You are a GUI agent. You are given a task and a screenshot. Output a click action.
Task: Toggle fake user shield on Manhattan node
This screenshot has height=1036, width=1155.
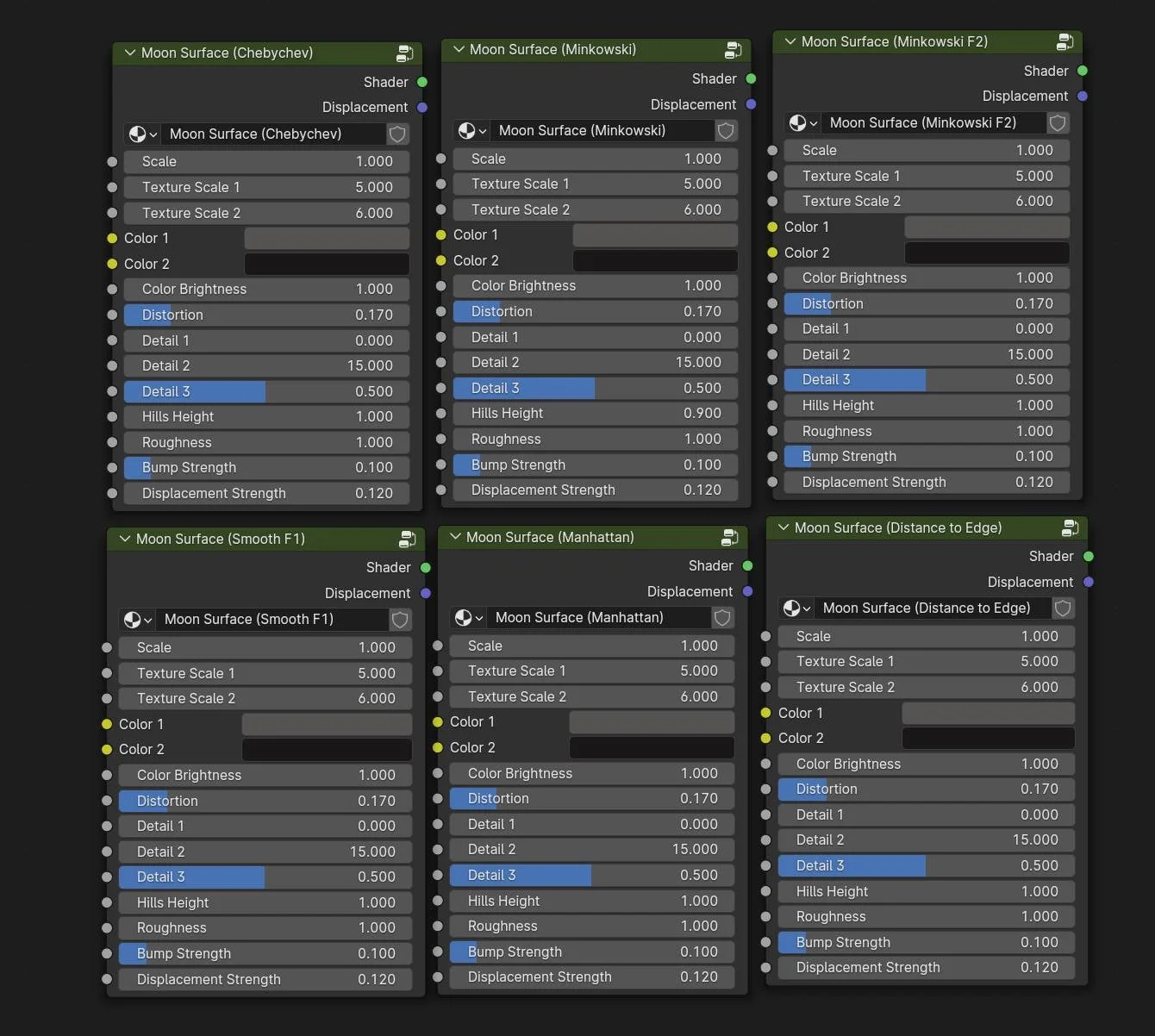tap(722, 617)
